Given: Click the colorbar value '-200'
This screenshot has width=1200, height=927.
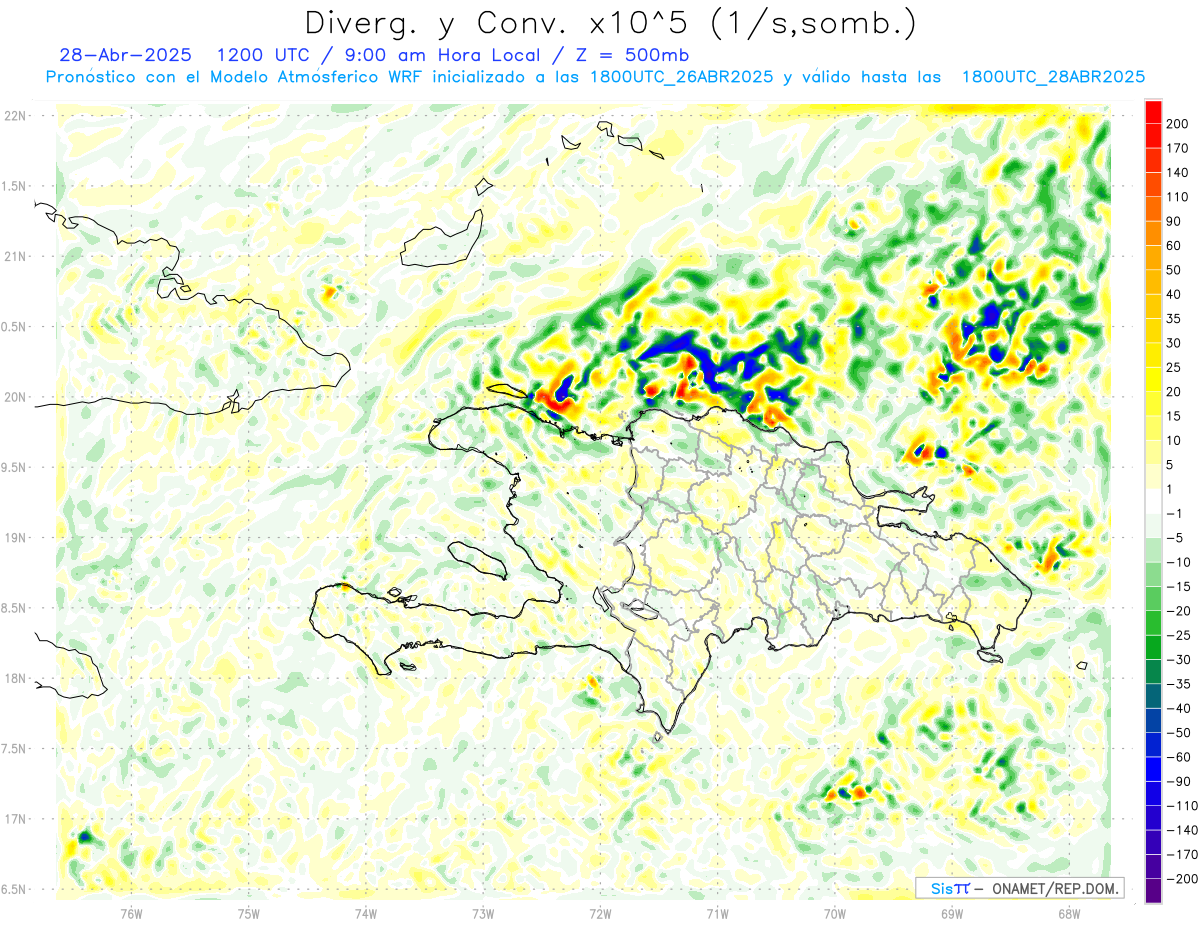Looking at the screenshot, I should point(1181,879).
